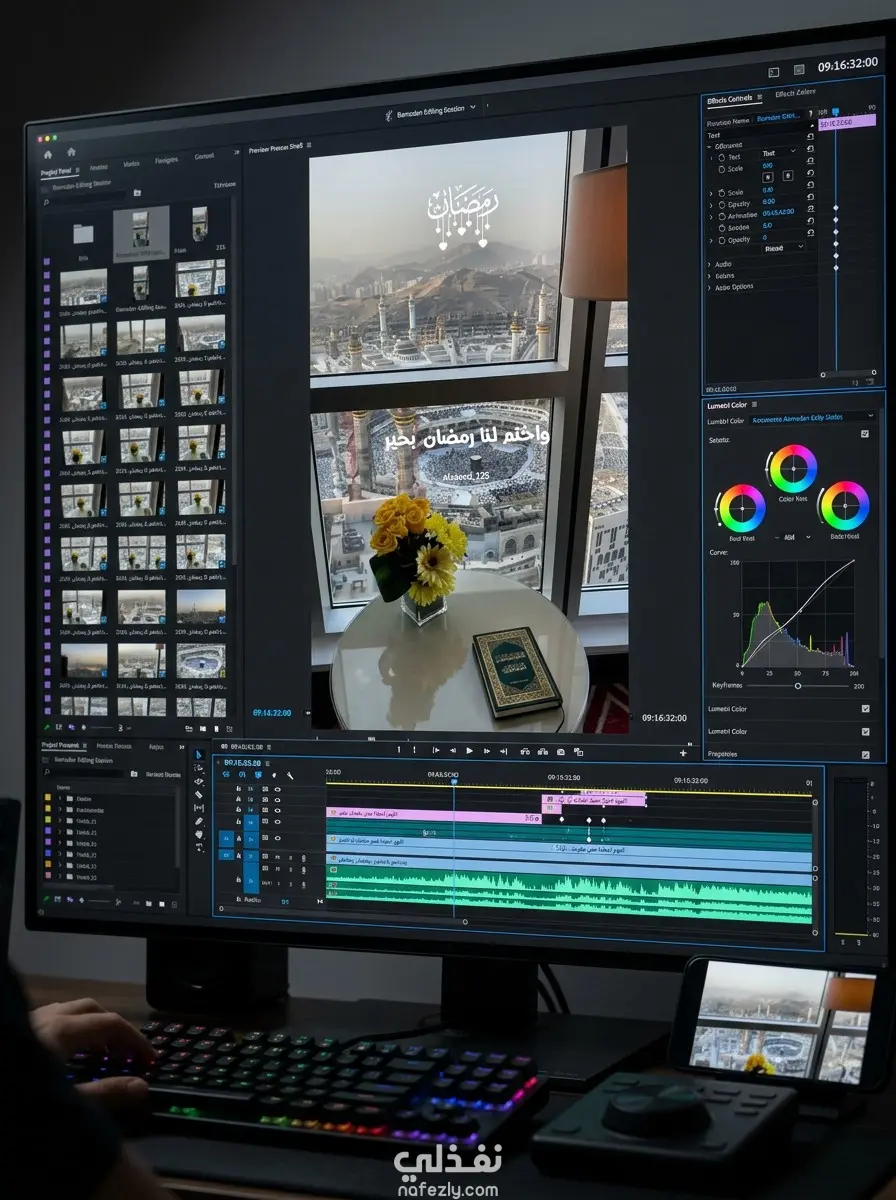Select the Hand tool in the timeline toolbox
Viewport: 896px width, 1200px height.
(198, 834)
